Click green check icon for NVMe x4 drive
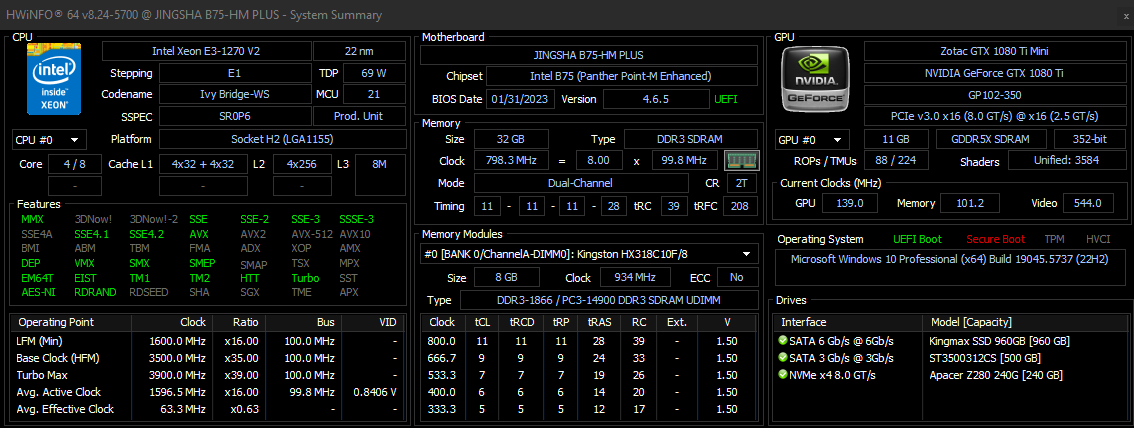 (x=783, y=375)
